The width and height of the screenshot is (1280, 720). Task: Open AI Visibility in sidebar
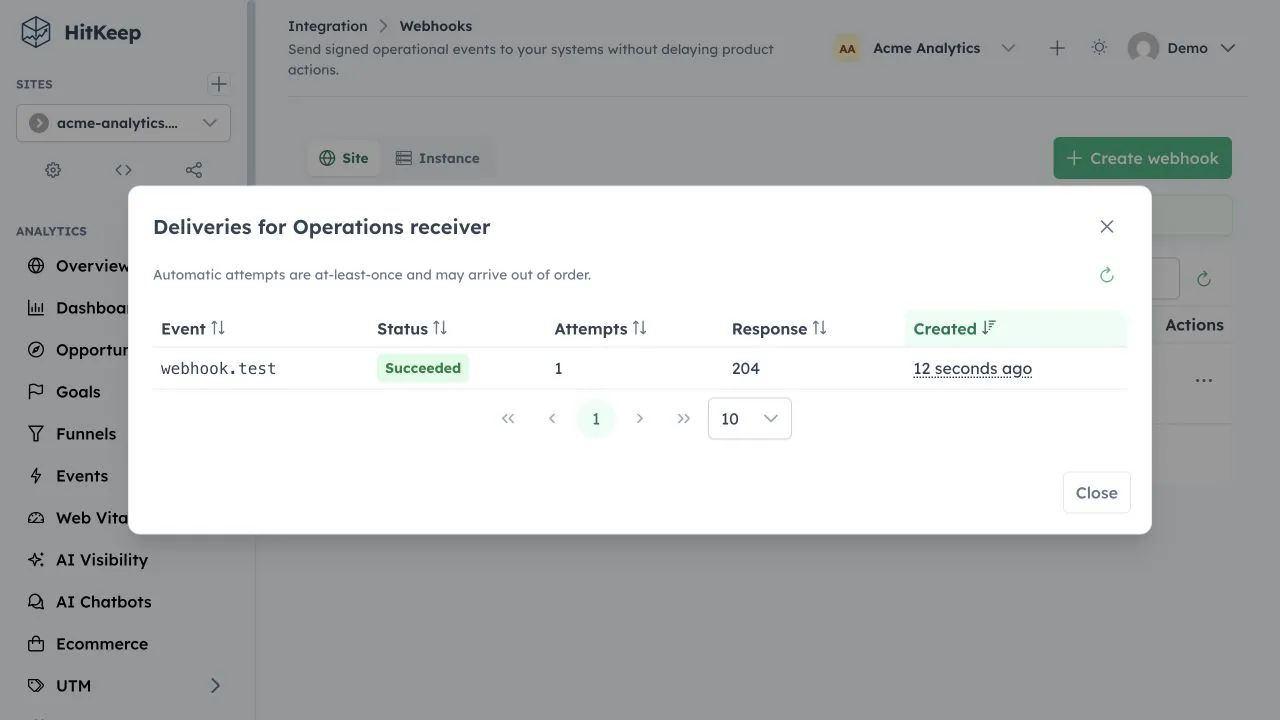[102, 560]
